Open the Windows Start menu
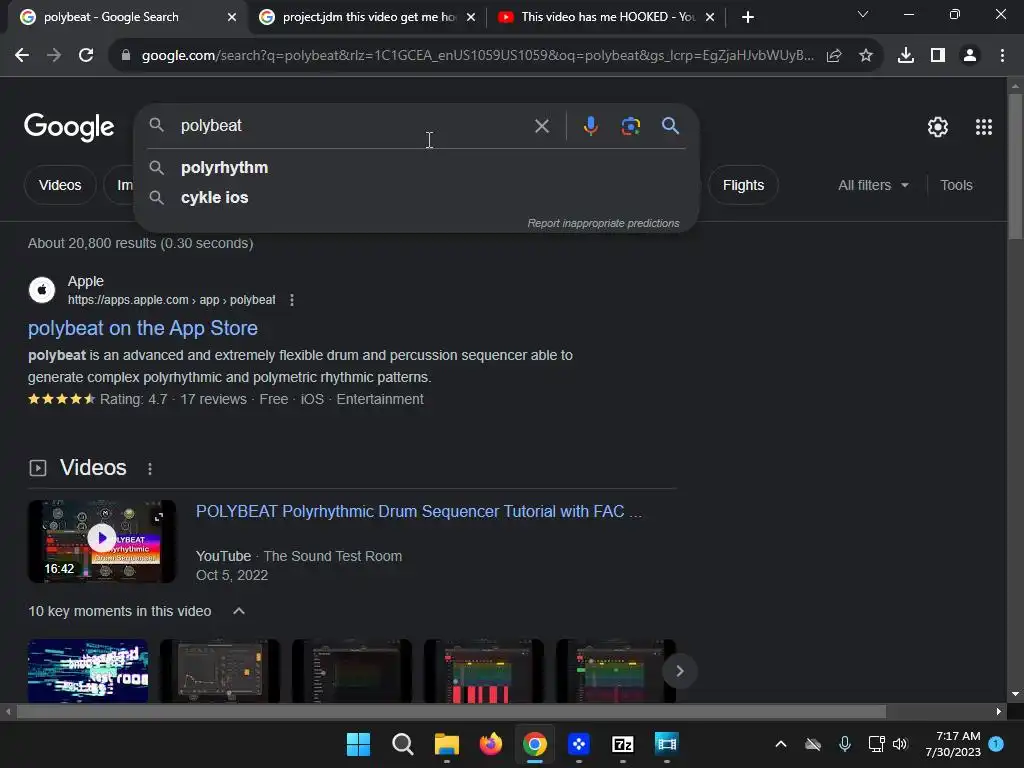Screen dimensions: 1024x768 coord(359,744)
